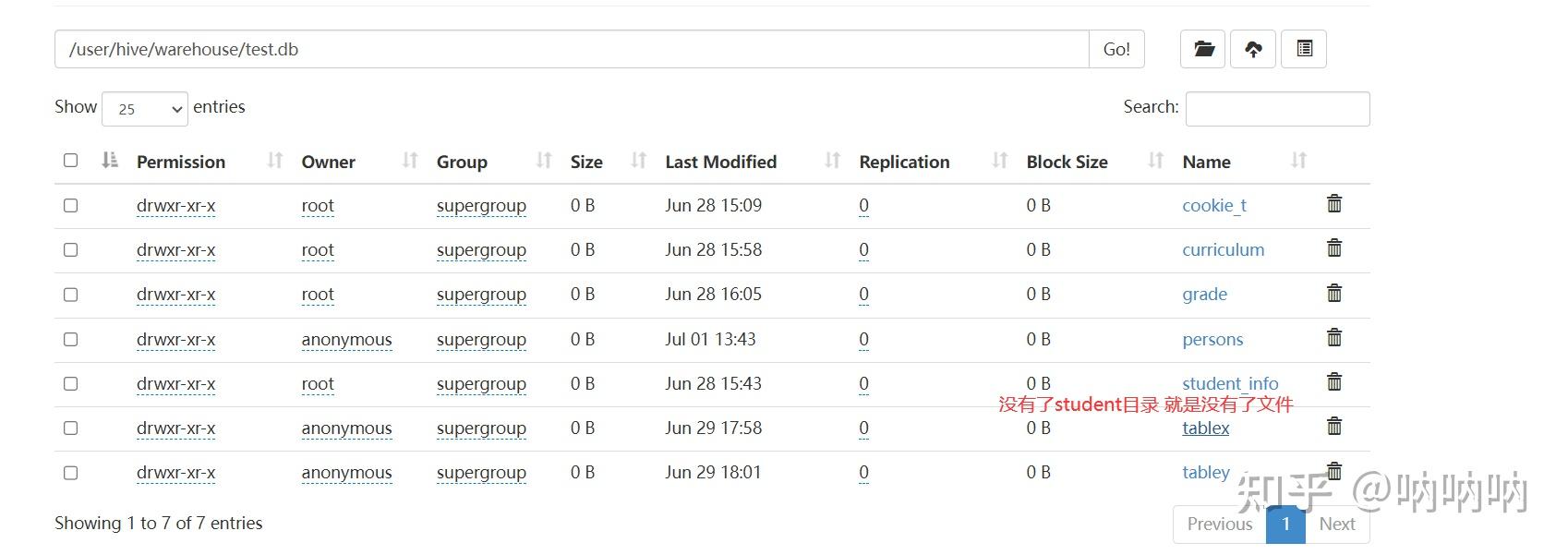The height and width of the screenshot is (555, 1568).
Task: Click the upload files cloud icon
Action: coord(1253,49)
